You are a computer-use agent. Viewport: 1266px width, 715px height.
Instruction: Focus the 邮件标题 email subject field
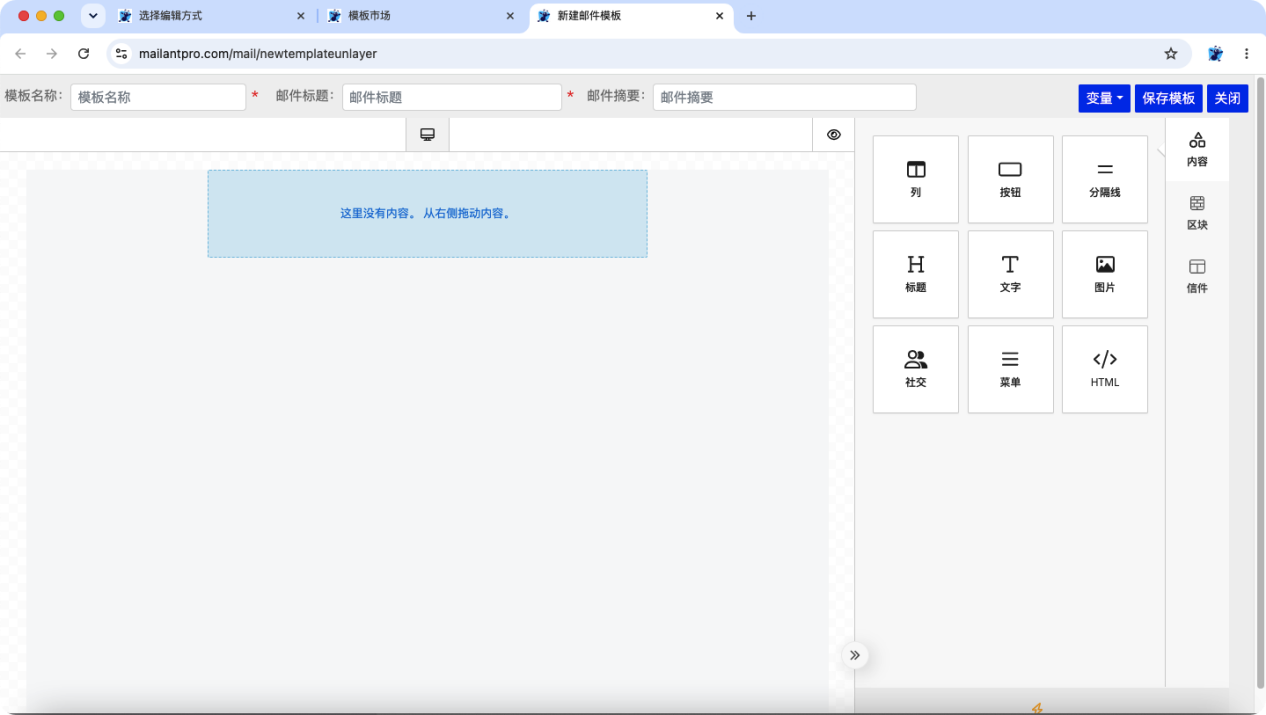pyautogui.click(x=452, y=97)
